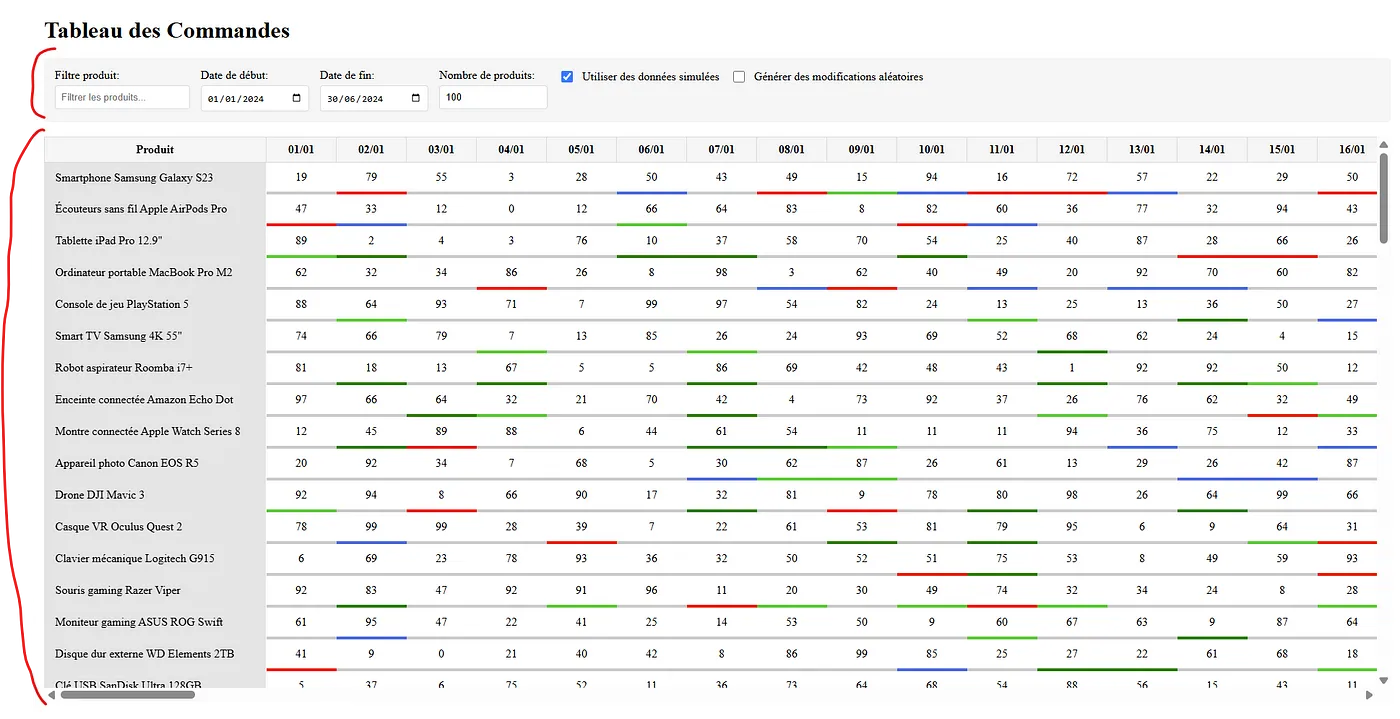Screen dimensions: 1400x719
Task: Click the Date de début date field
Action: 245,98
